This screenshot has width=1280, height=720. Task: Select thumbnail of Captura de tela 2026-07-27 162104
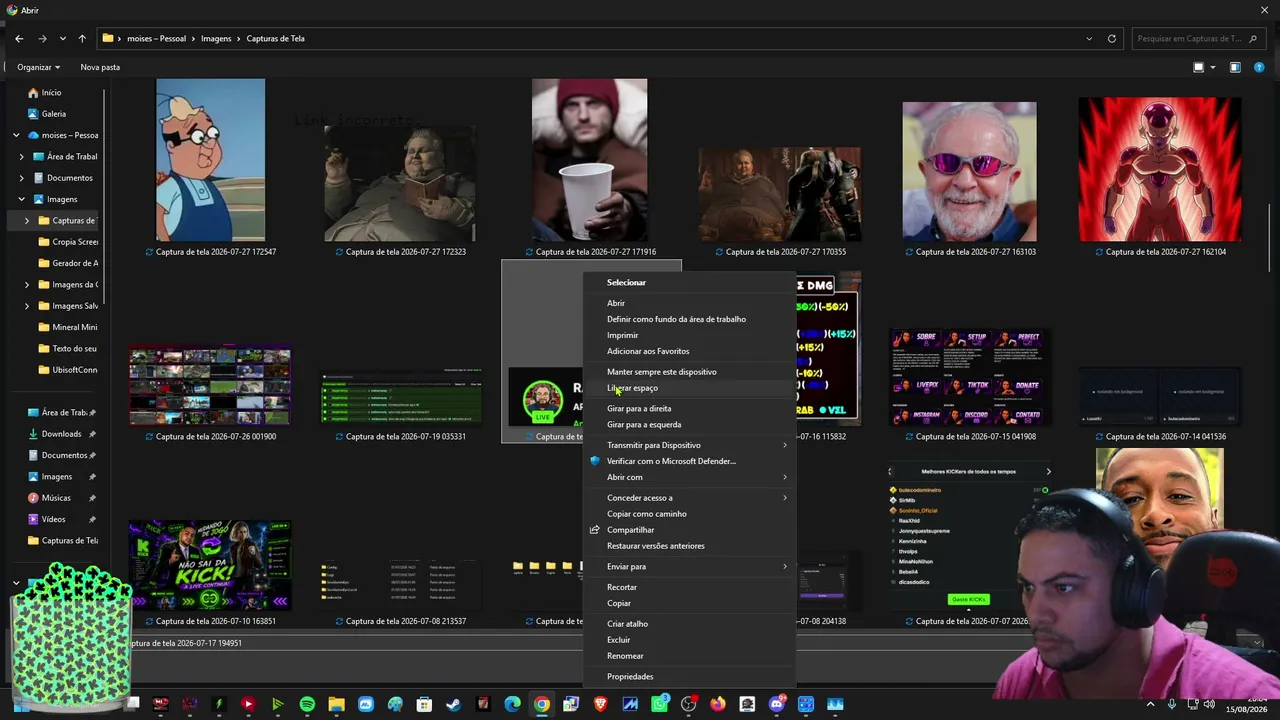(x=1160, y=170)
